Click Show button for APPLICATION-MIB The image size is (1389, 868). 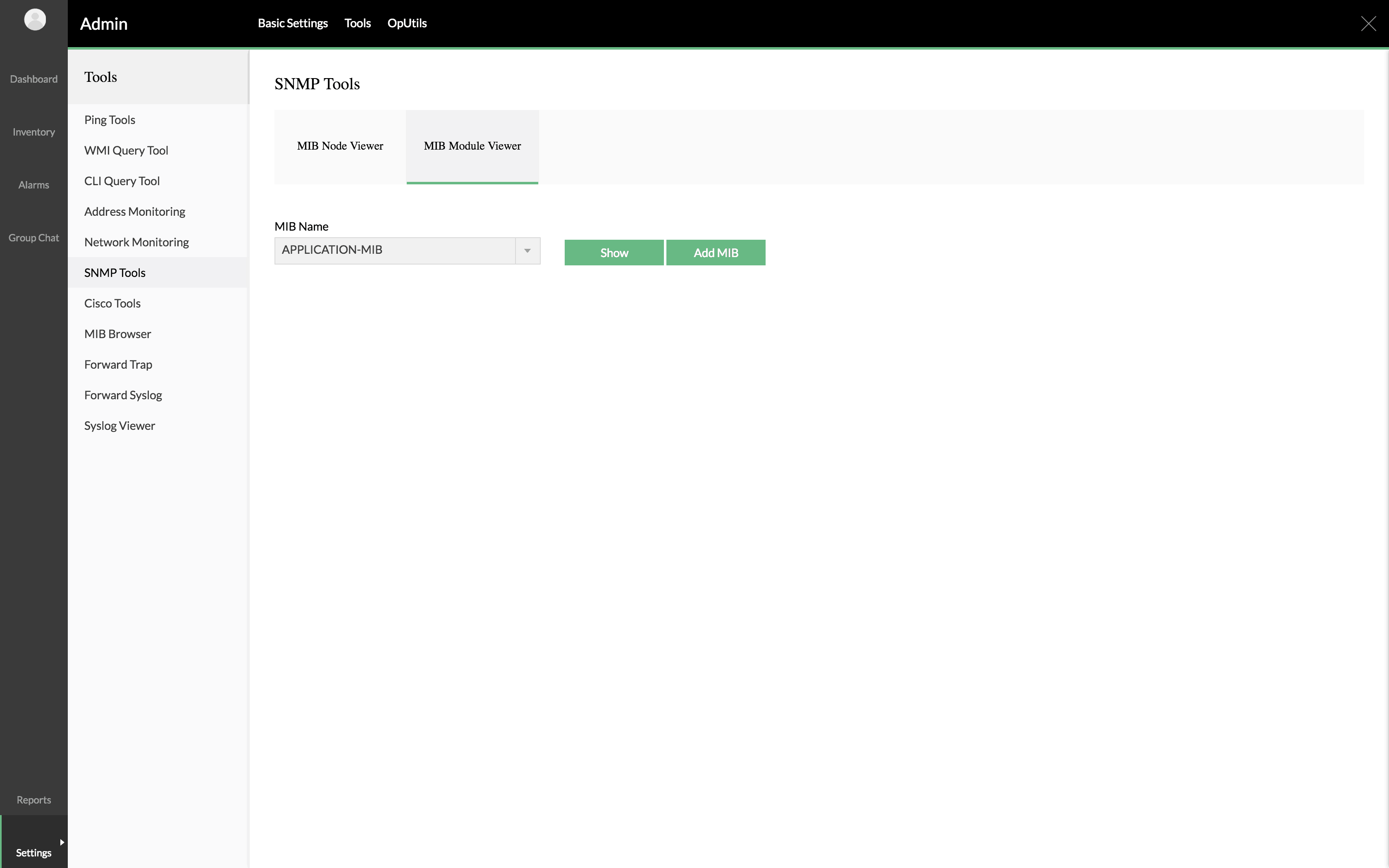point(613,252)
